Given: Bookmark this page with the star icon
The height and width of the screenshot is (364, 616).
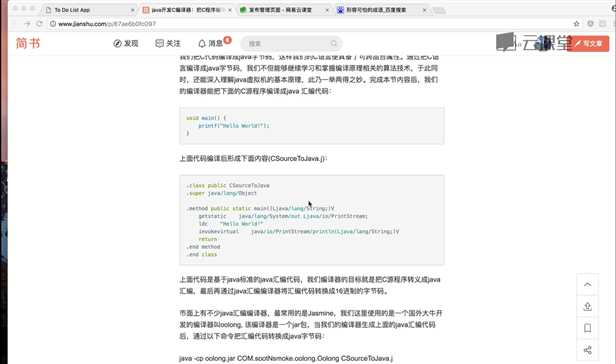Looking at the screenshot, I should point(576,24).
